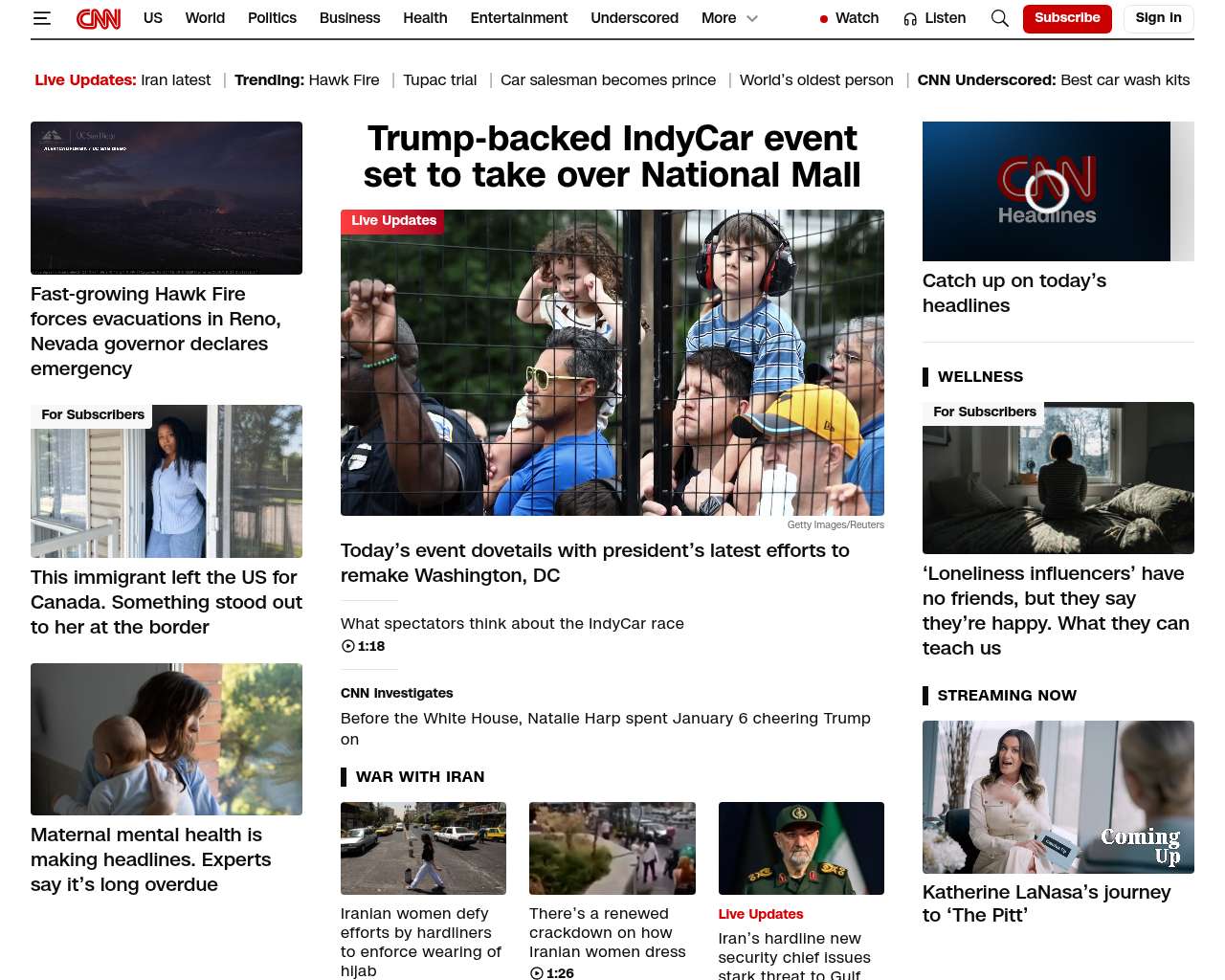
Task: Open the Tupac trial trending link
Action: [439, 80]
